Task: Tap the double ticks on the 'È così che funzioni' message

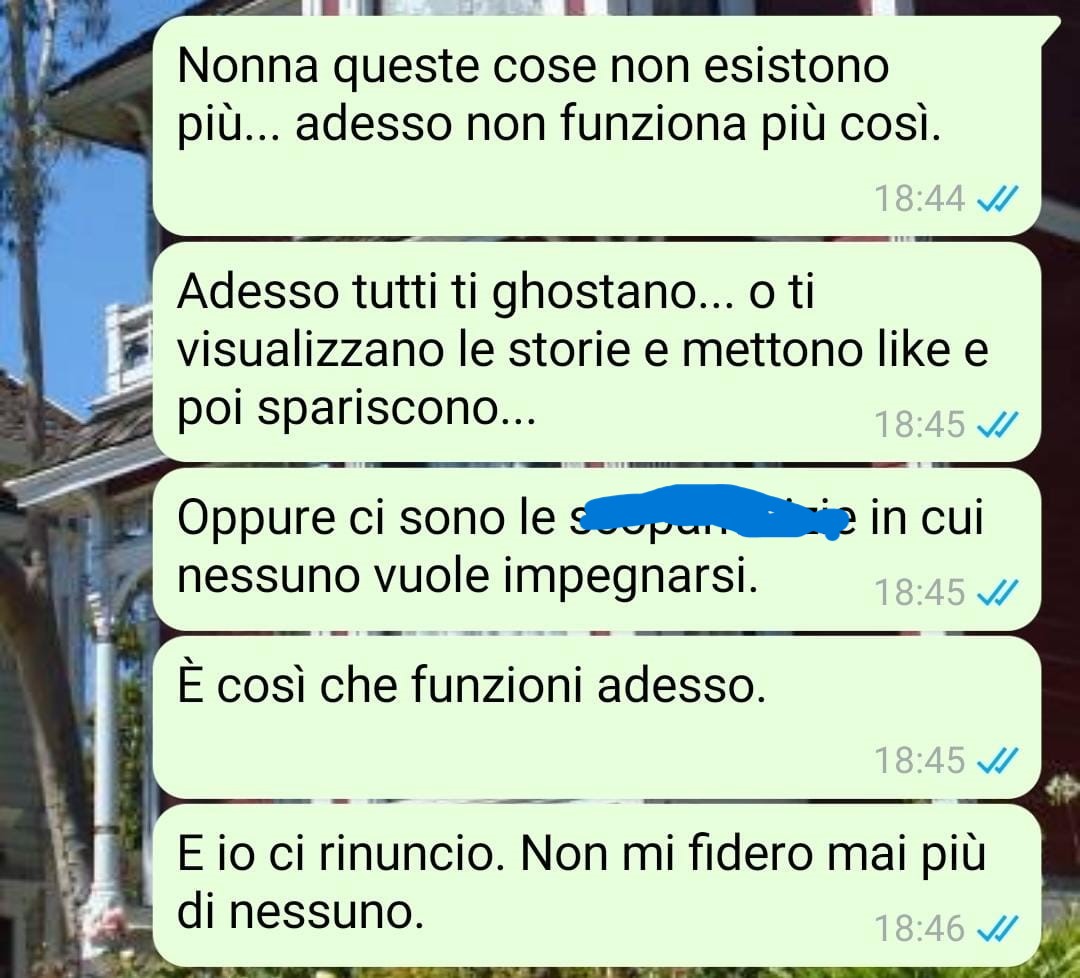Action: pyautogui.click(x=997, y=760)
